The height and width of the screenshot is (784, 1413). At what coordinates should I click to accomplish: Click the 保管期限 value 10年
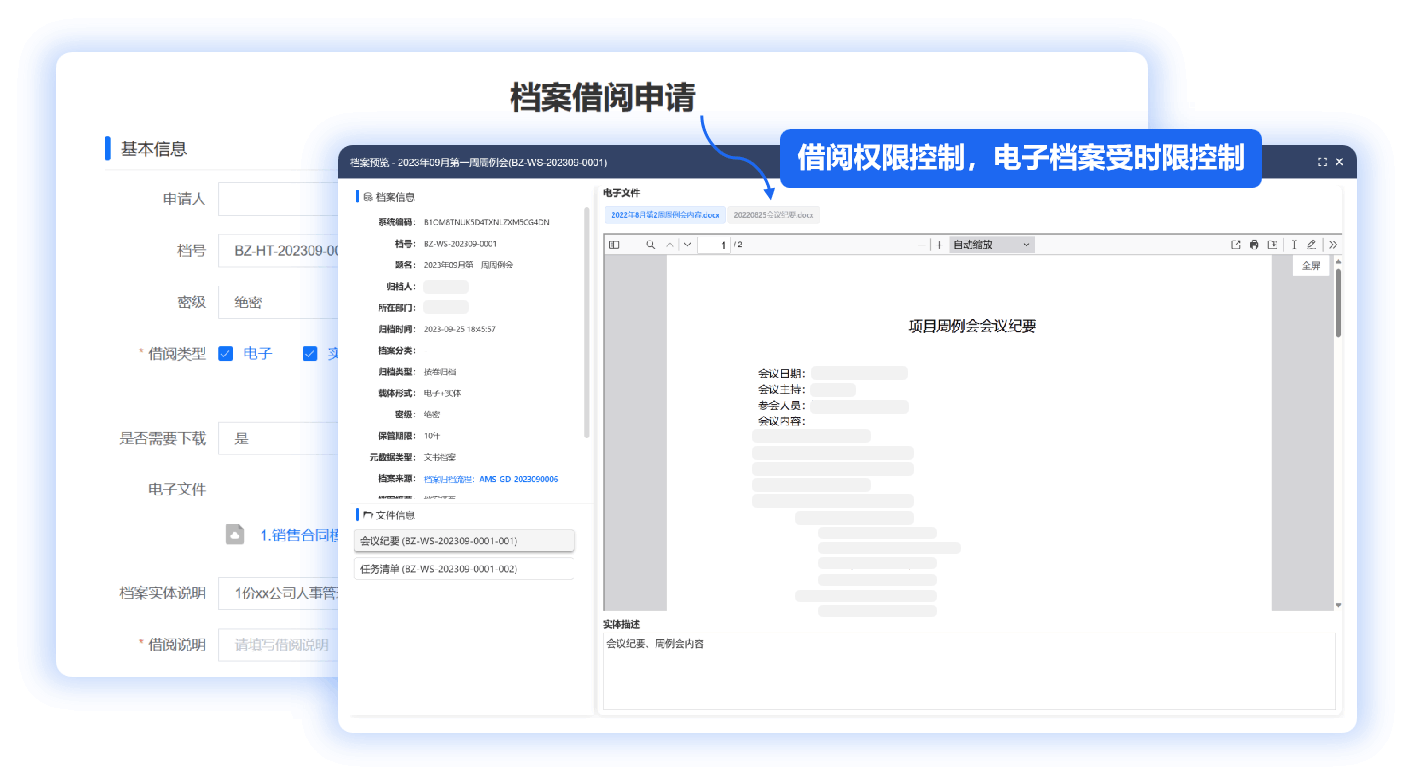coord(432,436)
